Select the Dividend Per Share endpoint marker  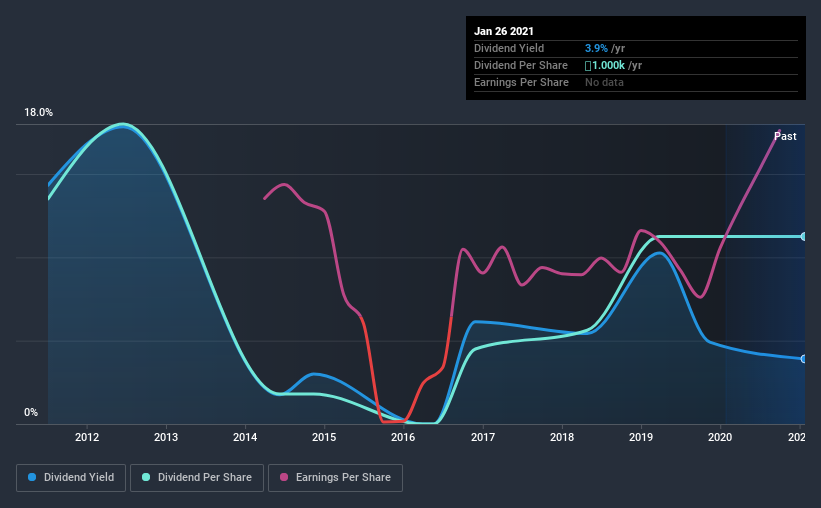tap(803, 237)
